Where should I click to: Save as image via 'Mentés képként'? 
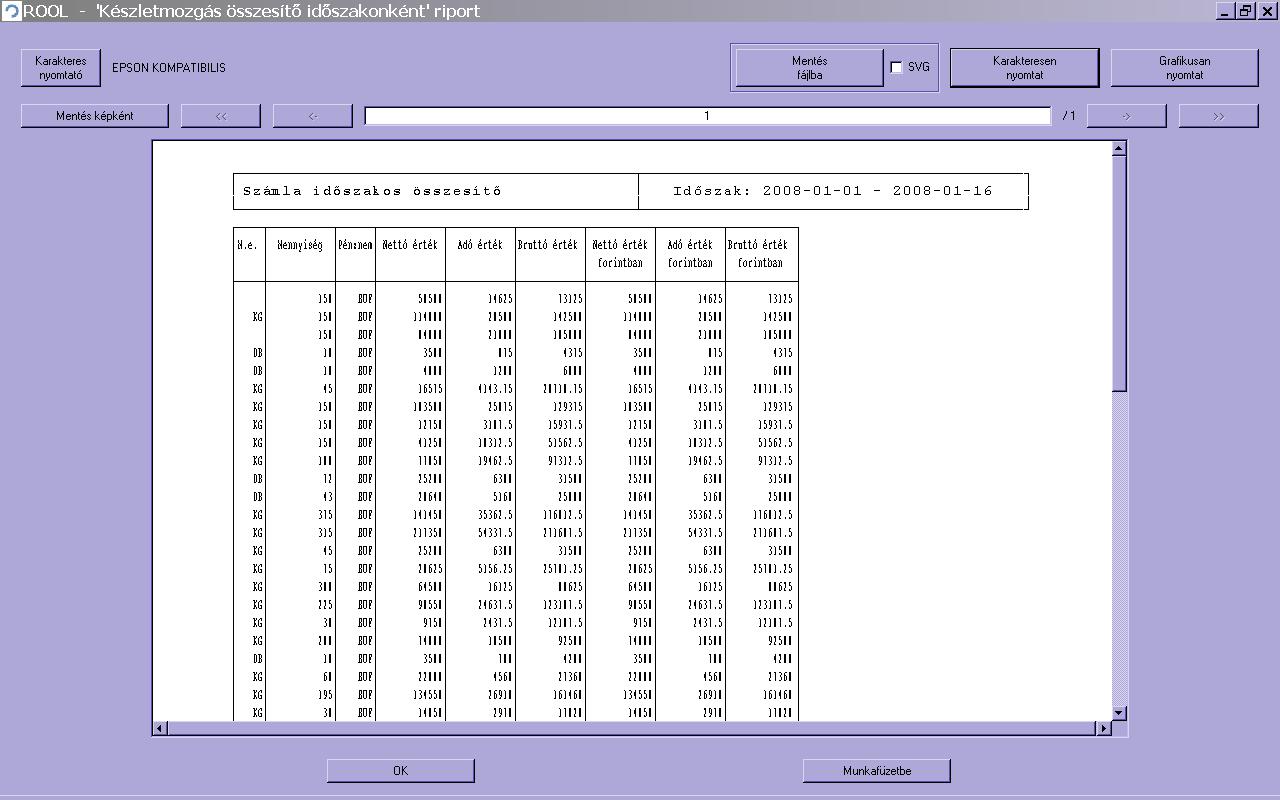click(x=95, y=116)
